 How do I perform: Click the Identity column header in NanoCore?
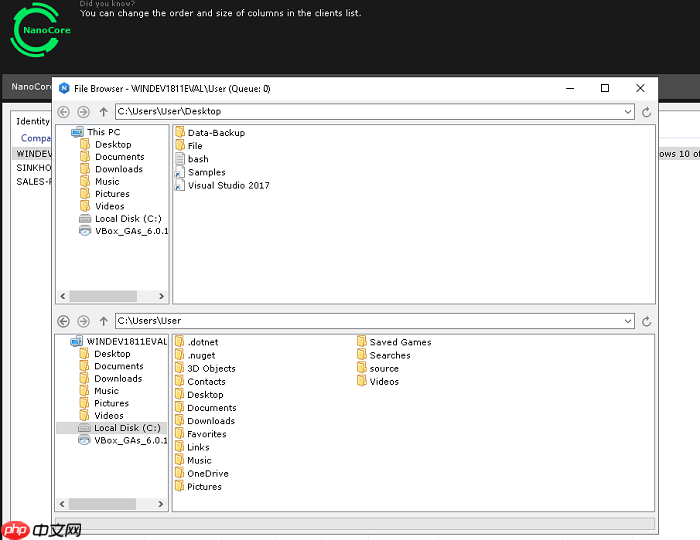click(33, 121)
